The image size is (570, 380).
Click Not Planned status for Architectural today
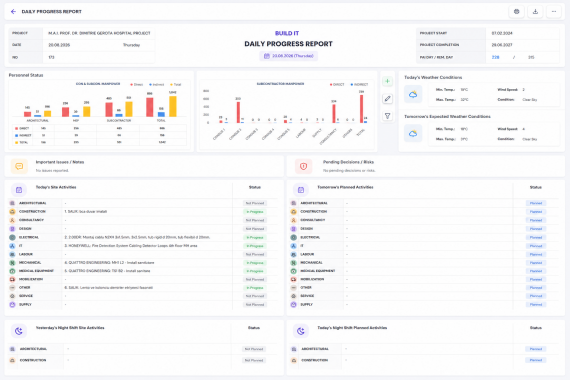coord(255,203)
